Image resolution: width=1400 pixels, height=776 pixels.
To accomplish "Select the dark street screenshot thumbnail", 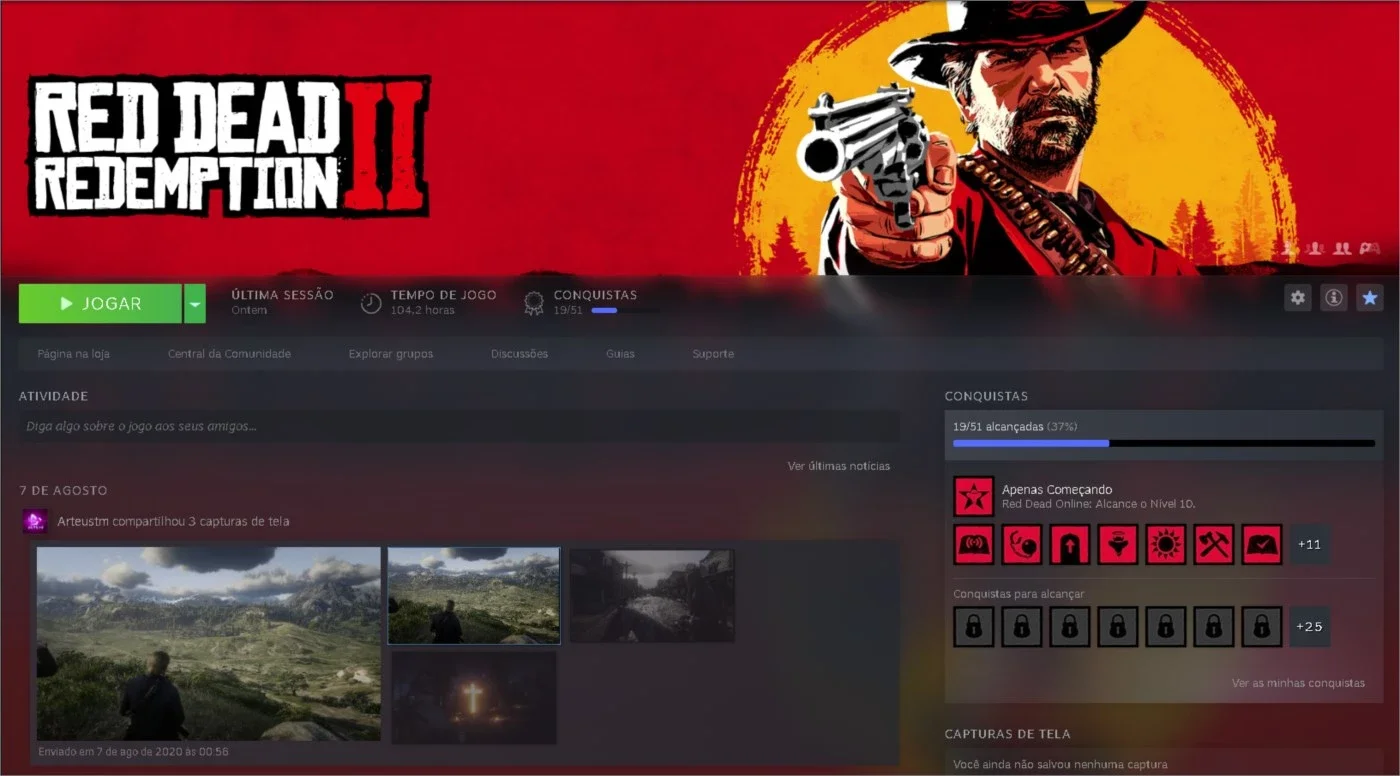I will click(x=652, y=595).
